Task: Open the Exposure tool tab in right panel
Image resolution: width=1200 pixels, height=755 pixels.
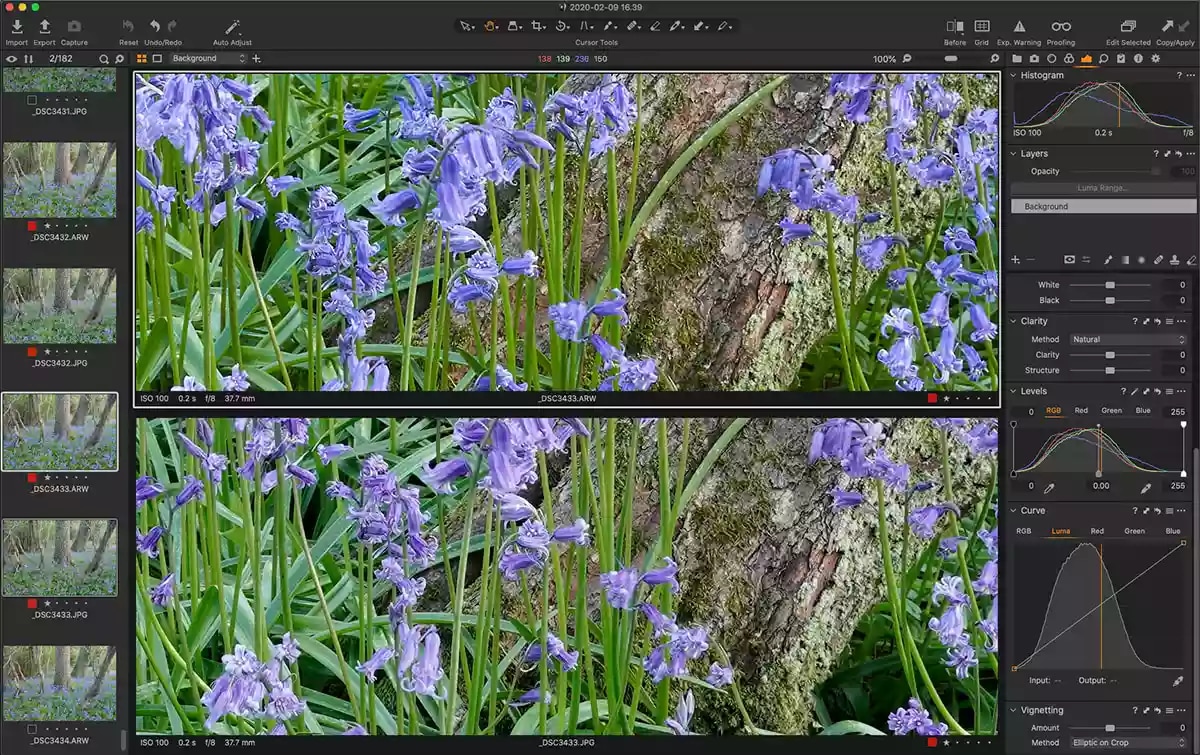Action: 1089,58
